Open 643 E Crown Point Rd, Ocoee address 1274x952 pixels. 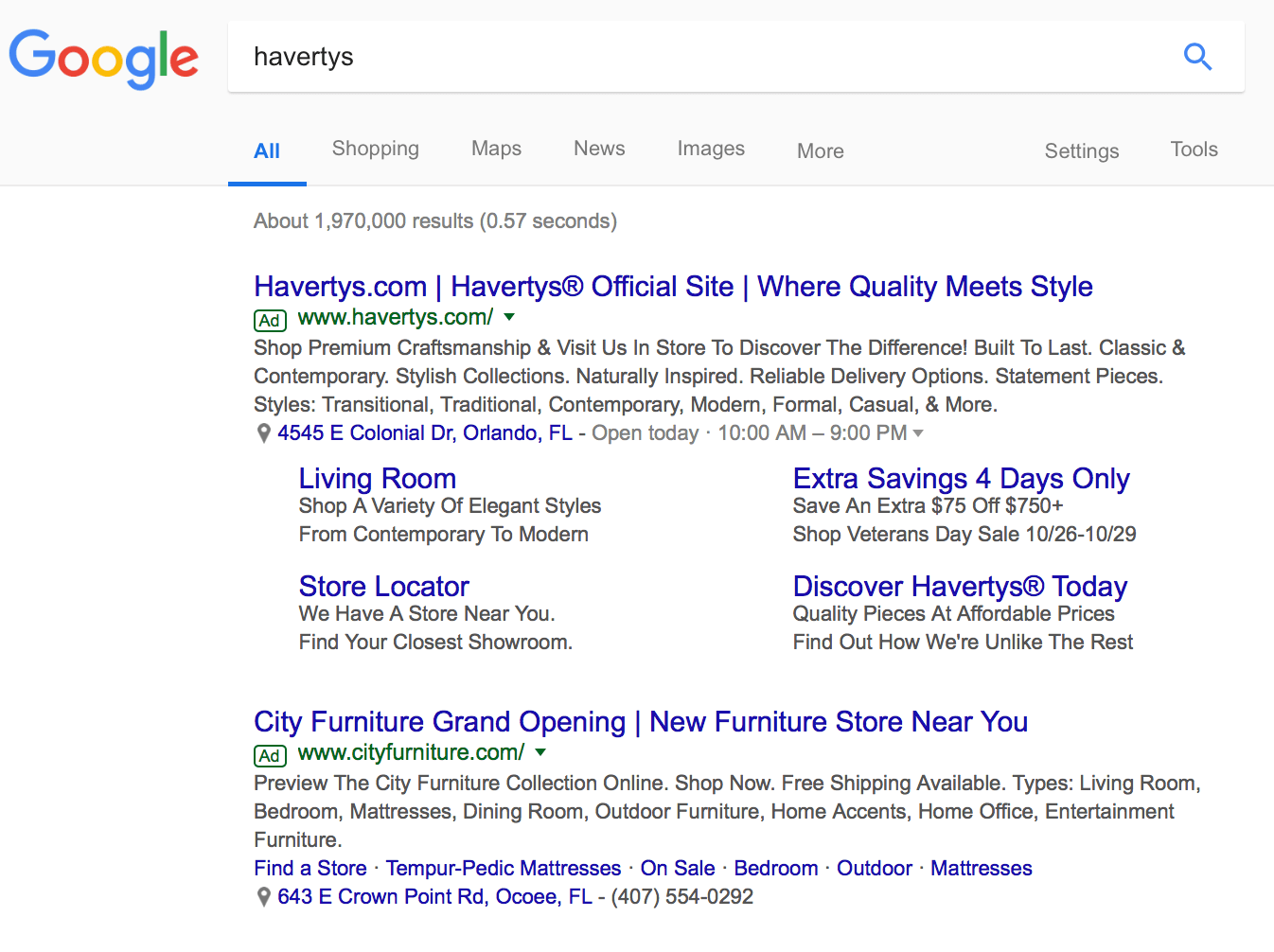(434, 897)
